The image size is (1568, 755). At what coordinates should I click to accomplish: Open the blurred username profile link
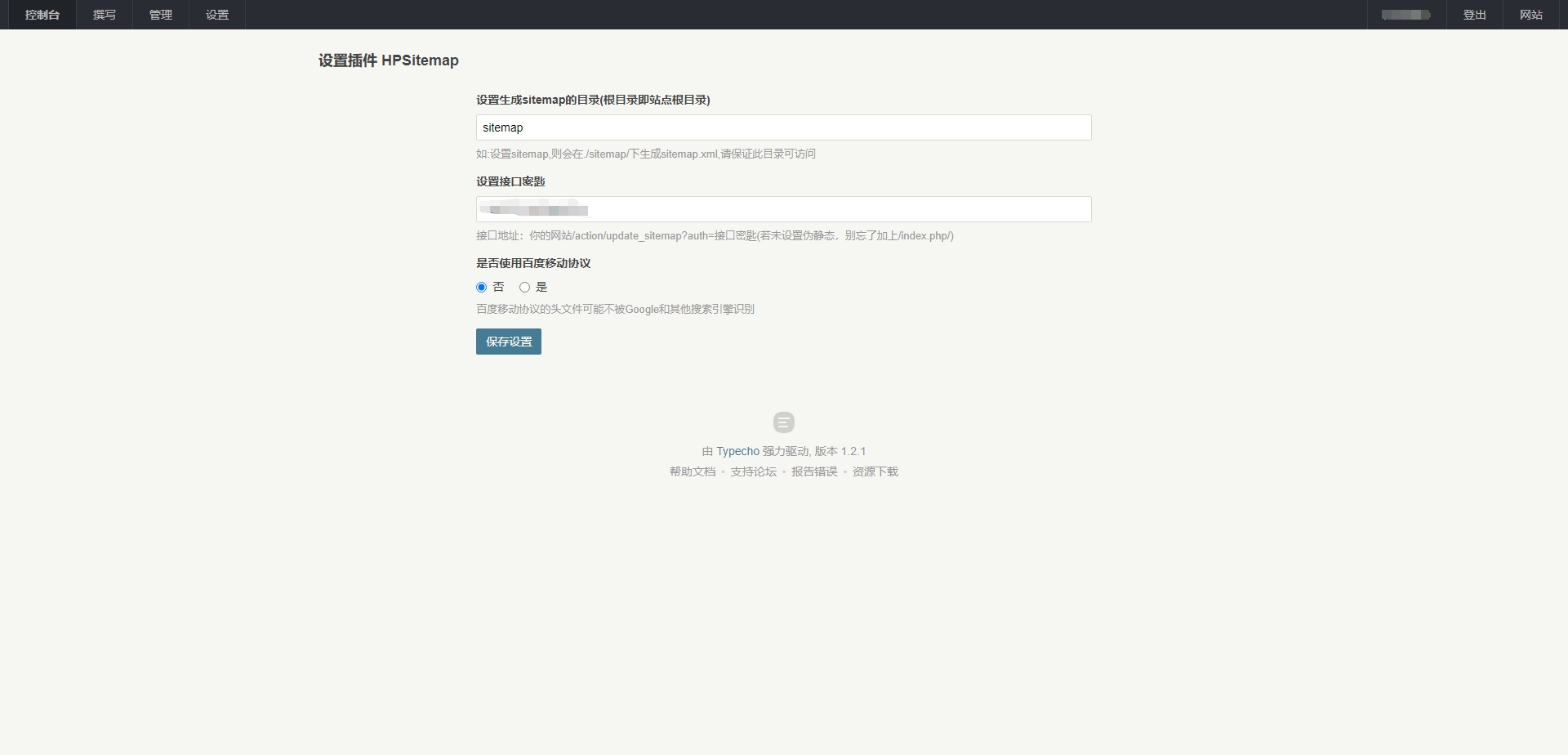[x=1405, y=15]
